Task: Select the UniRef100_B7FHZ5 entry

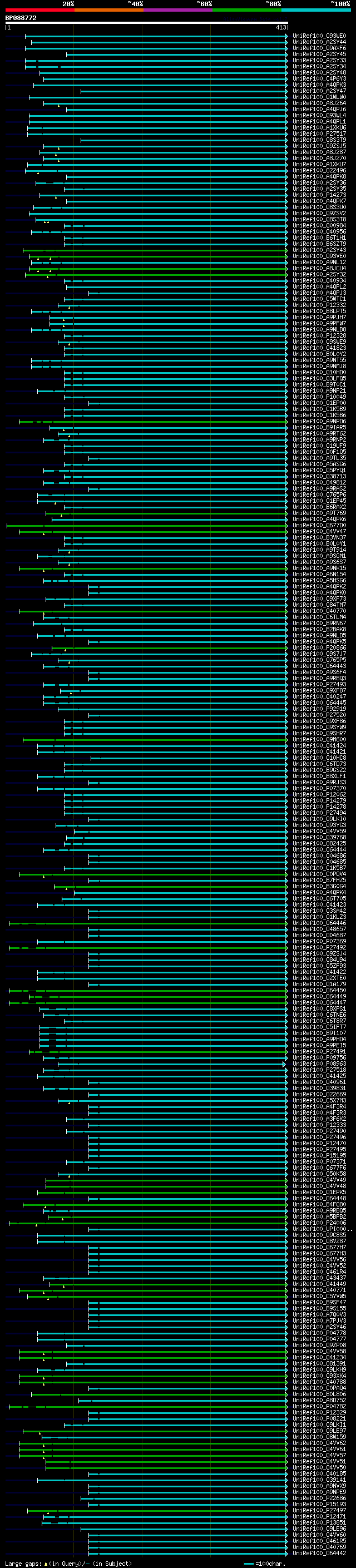Action: (x=319, y=880)
